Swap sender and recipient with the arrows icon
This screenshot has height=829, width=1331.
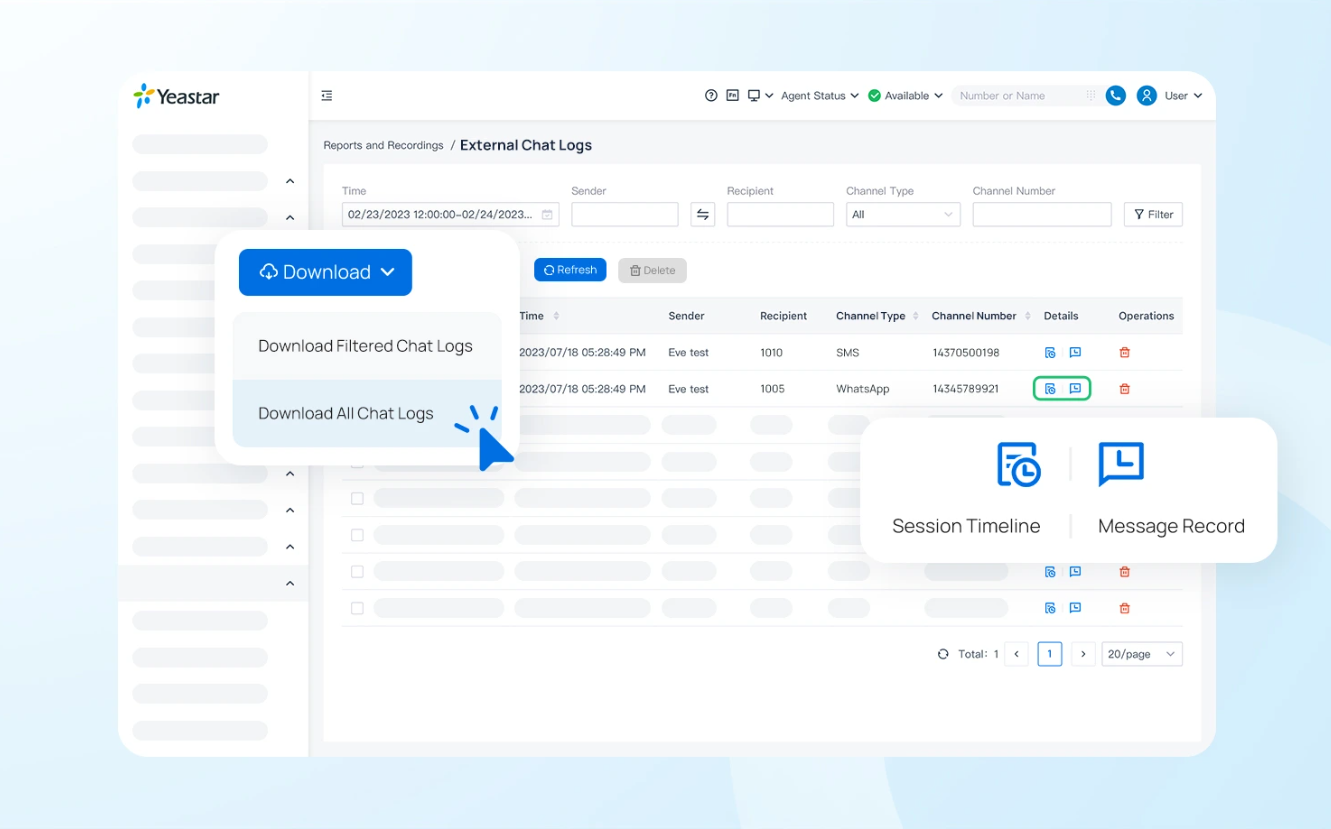[x=703, y=214]
